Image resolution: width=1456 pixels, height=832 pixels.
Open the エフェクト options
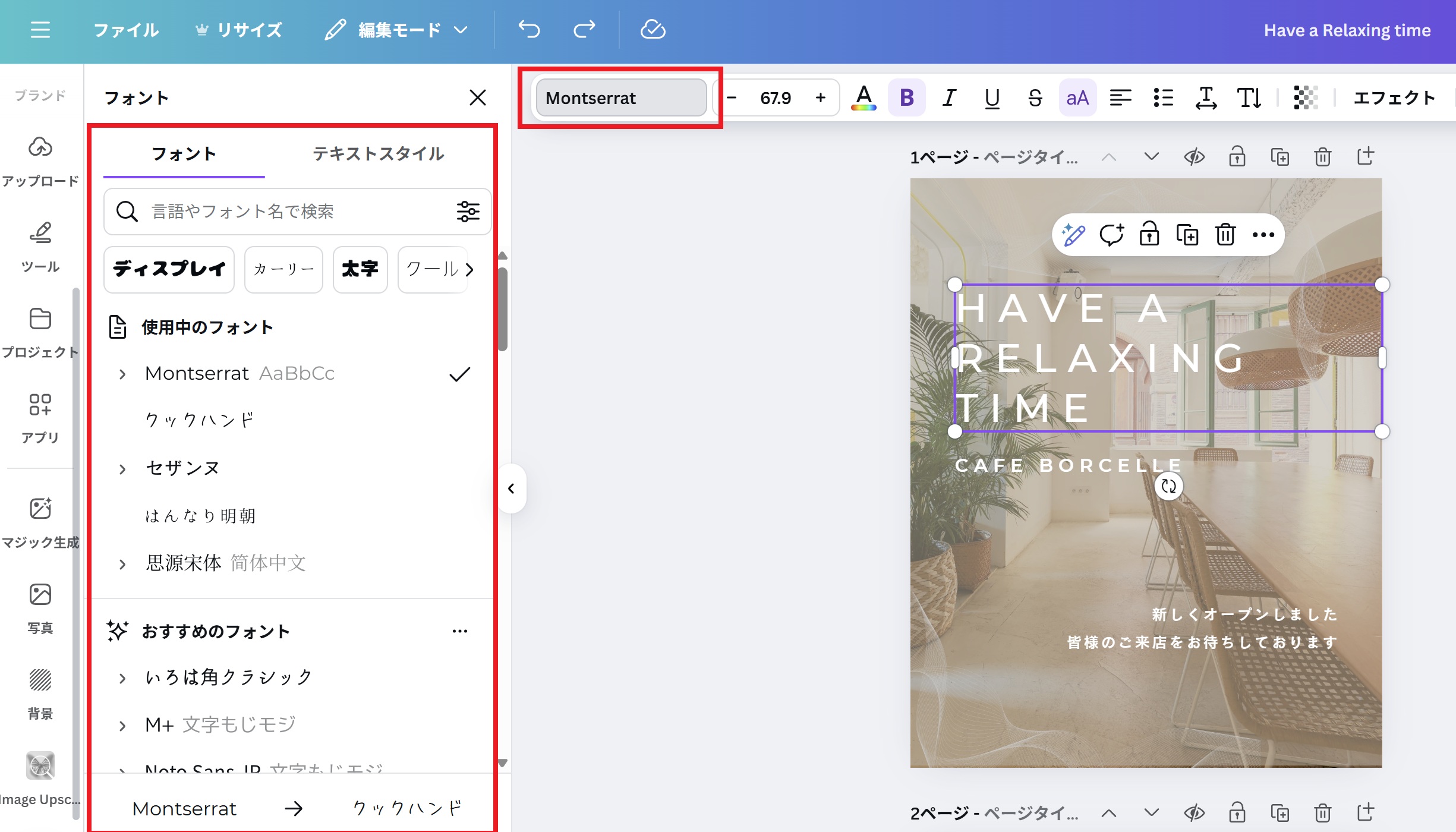point(1394,98)
